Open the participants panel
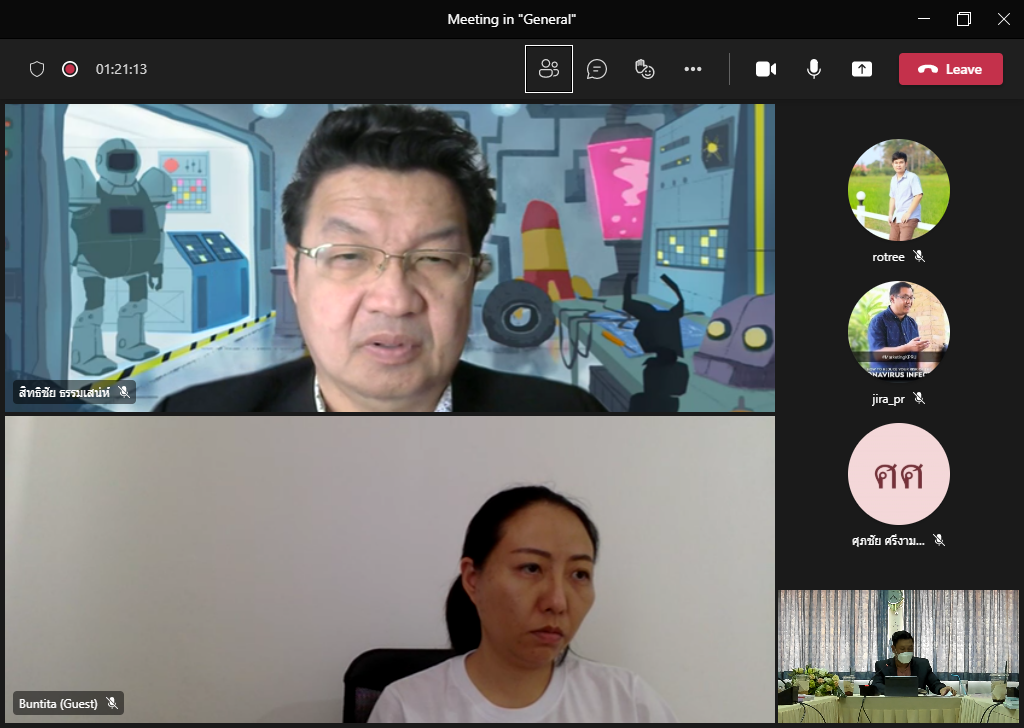1024x728 pixels. [x=548, y=69]
